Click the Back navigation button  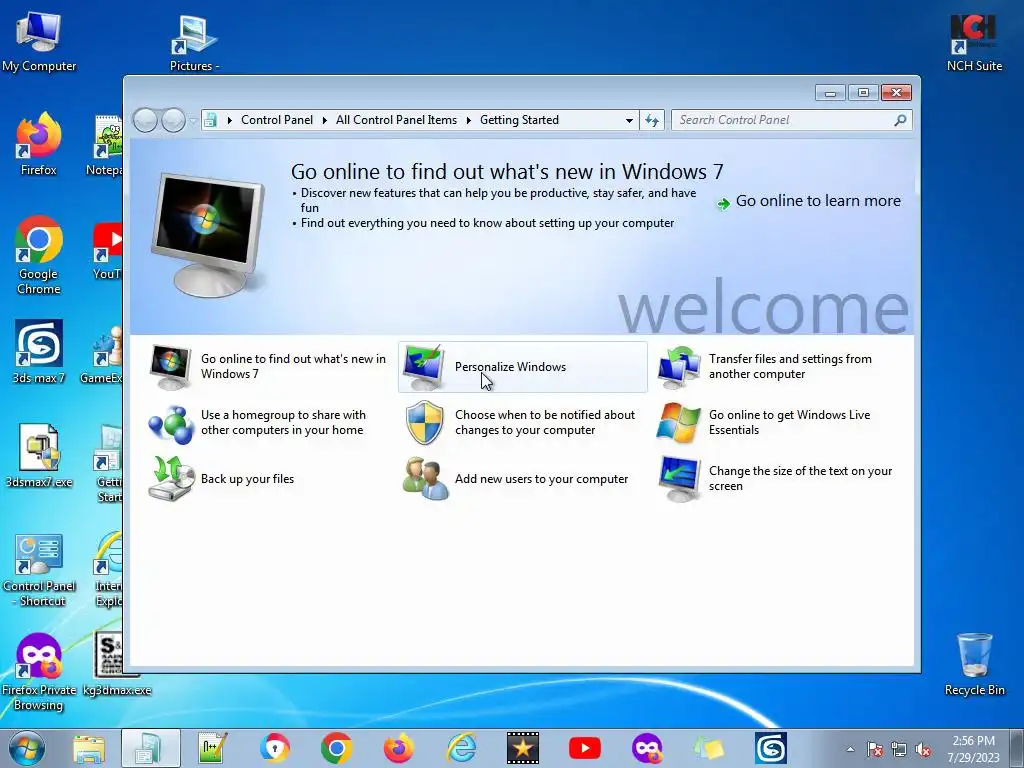(145, 120)
